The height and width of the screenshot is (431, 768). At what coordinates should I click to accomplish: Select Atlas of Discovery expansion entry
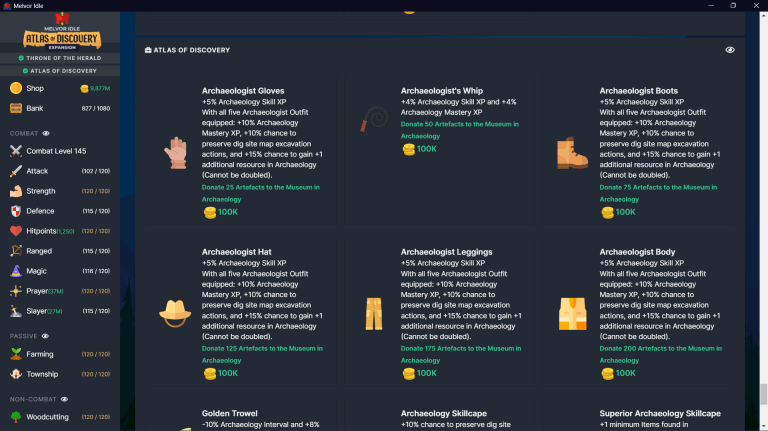tap(60, 71)
